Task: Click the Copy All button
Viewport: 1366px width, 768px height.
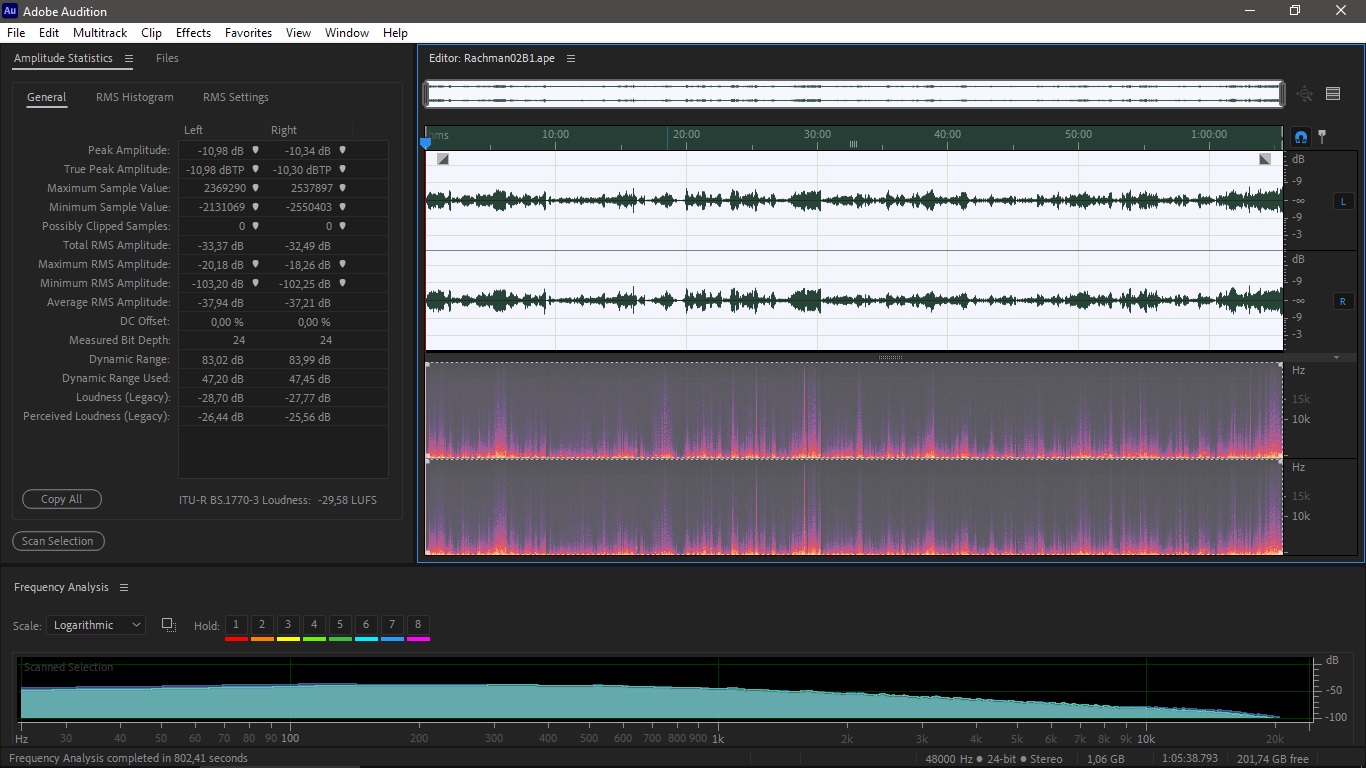Action: click(x=62, y=499)
